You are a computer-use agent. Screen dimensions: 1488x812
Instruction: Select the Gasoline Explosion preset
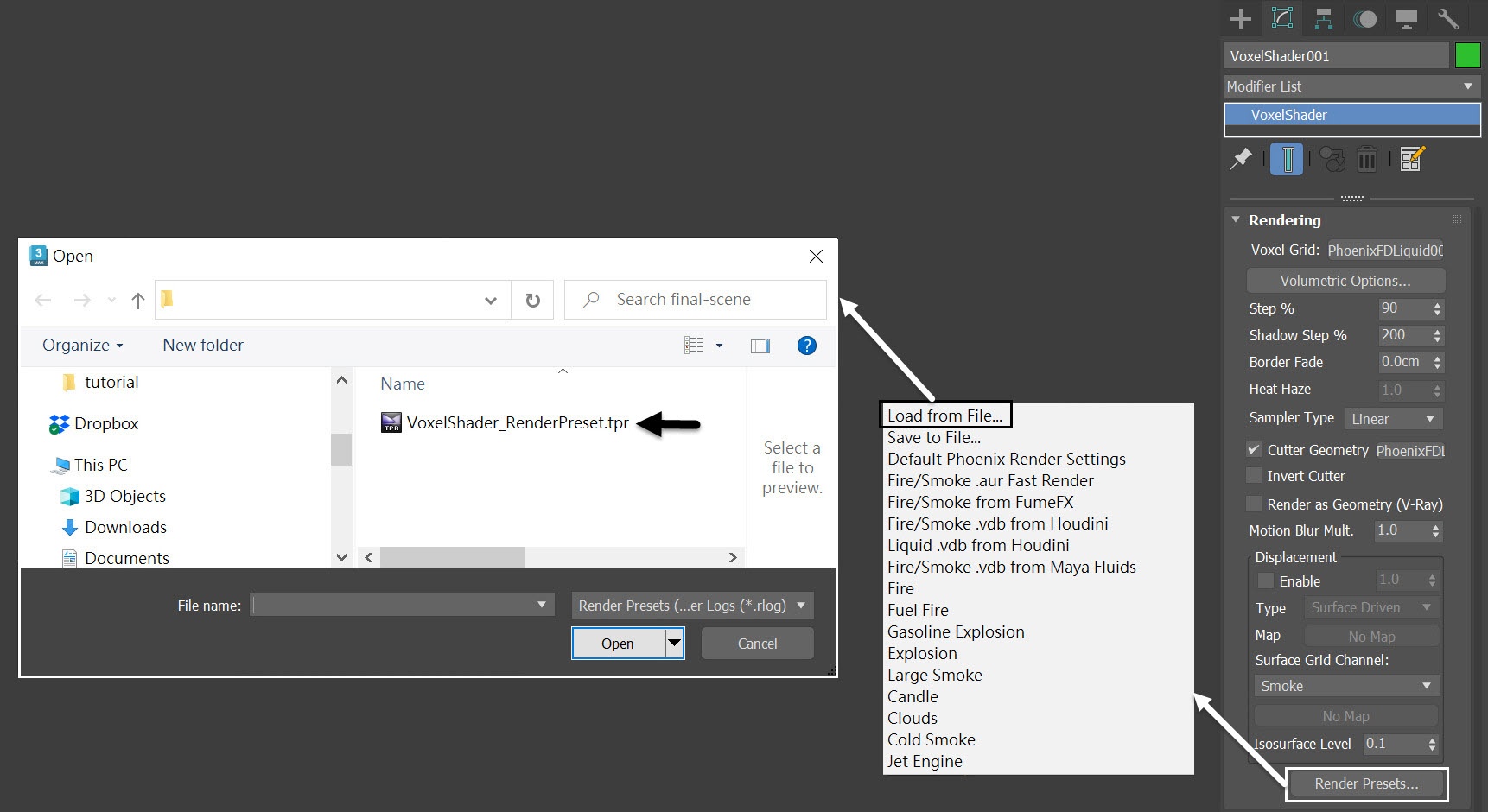[956, 631]
